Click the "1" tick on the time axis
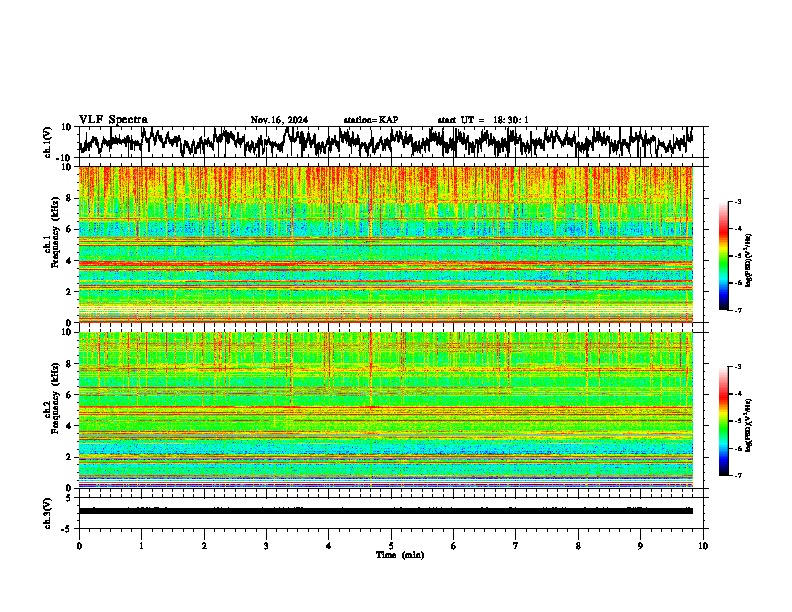The height and width of the screenshot is (612, 792). [x=141, y=546]
